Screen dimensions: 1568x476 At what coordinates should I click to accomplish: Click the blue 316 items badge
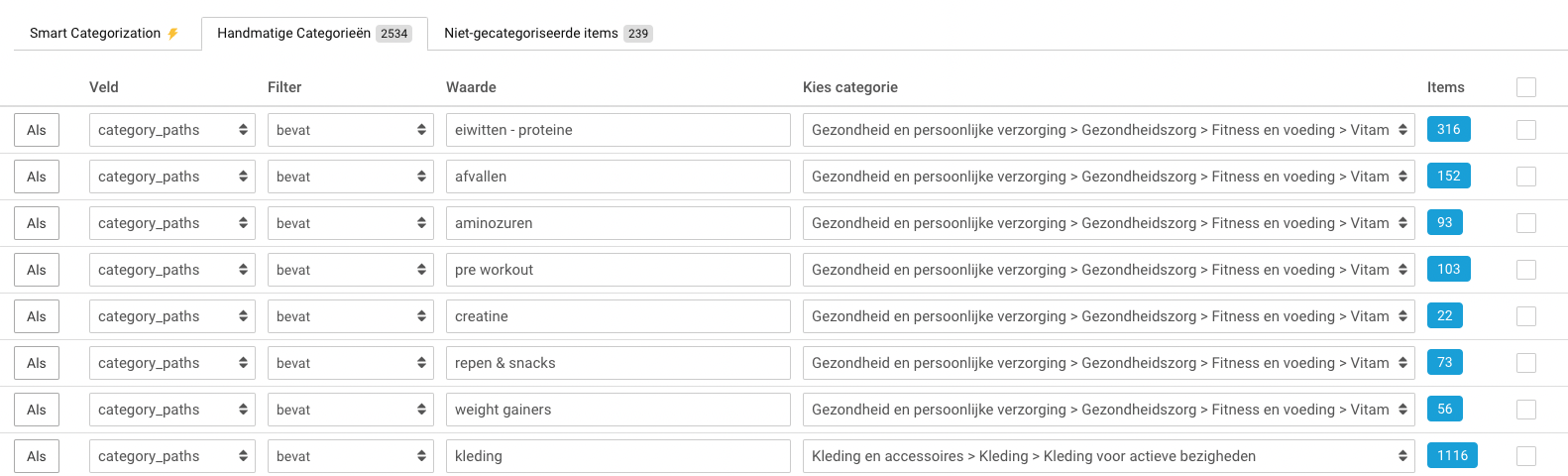[1448, 129]
